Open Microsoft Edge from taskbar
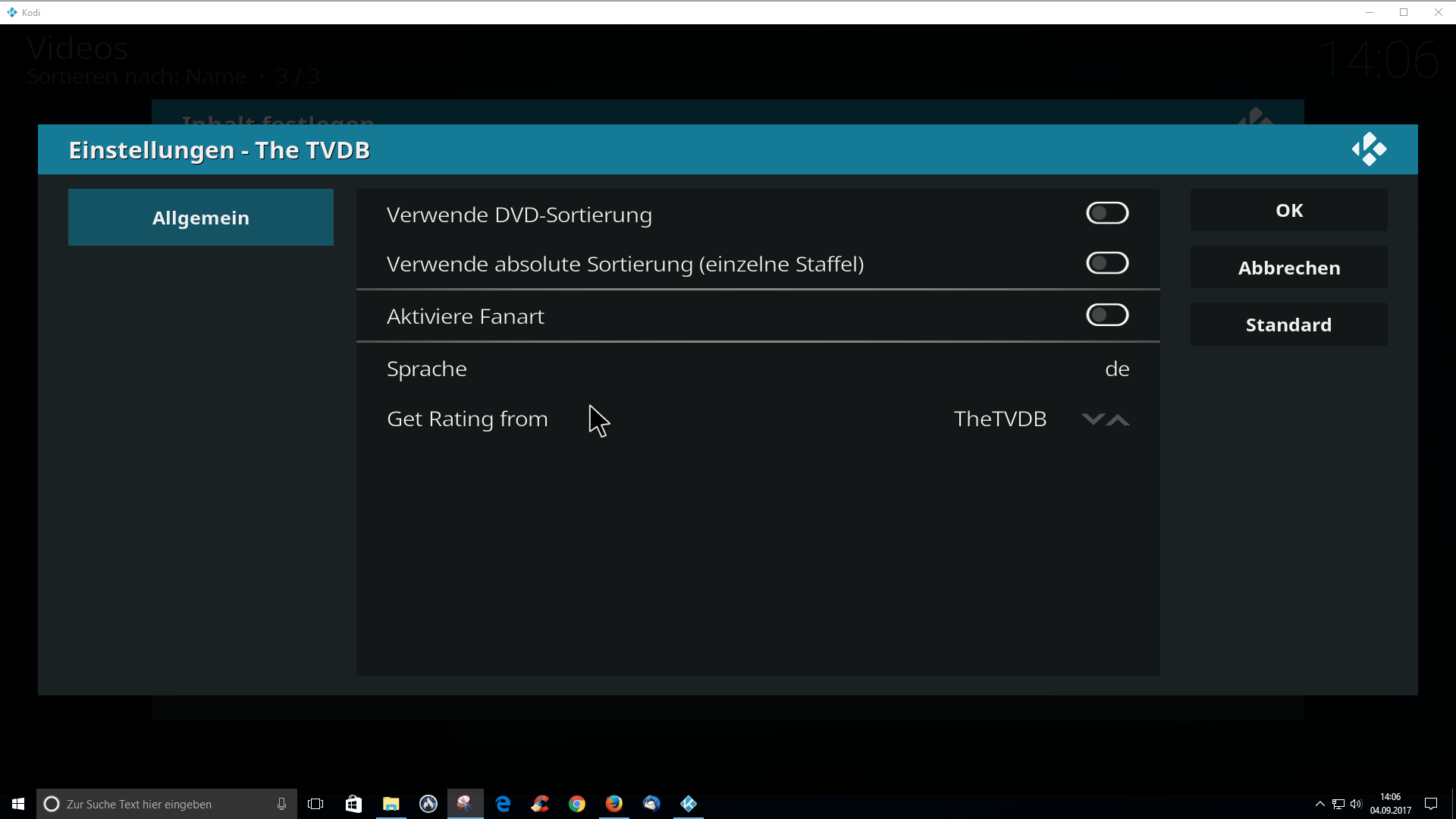The width and height of the screenshot is (1456, 819). 503,804
